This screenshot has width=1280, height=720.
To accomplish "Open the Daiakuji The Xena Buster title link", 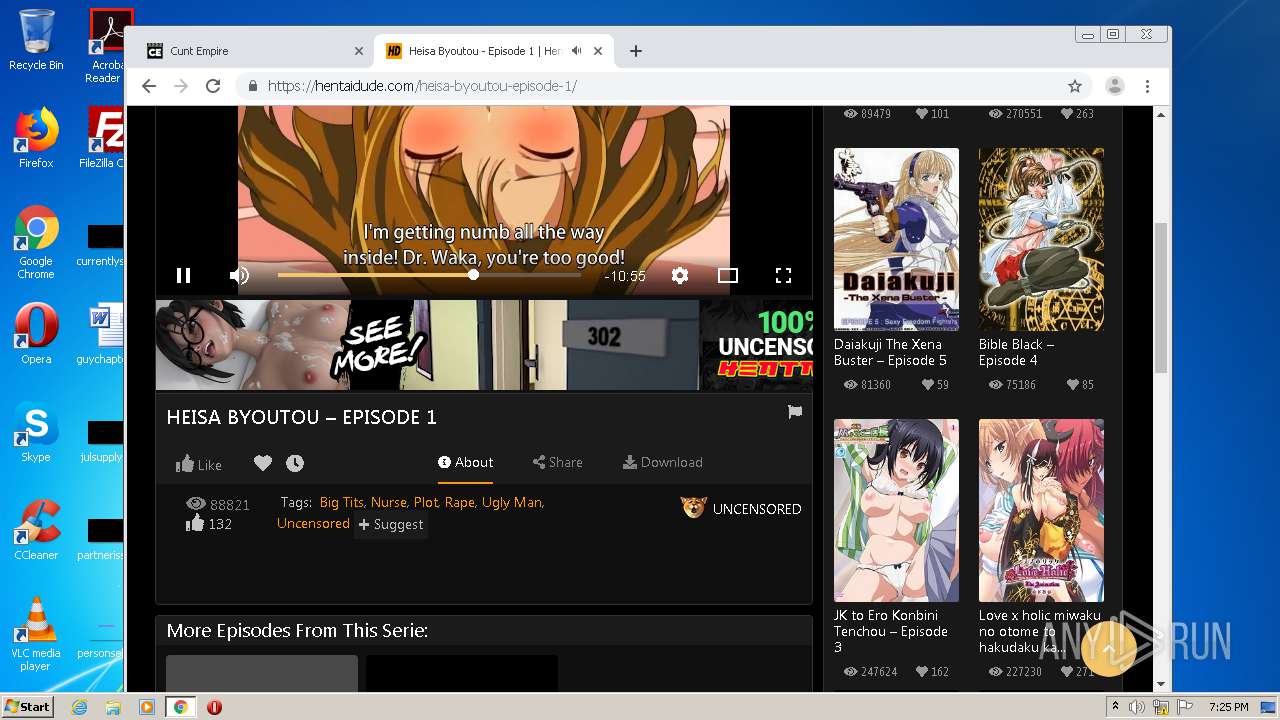I will 890,352.
